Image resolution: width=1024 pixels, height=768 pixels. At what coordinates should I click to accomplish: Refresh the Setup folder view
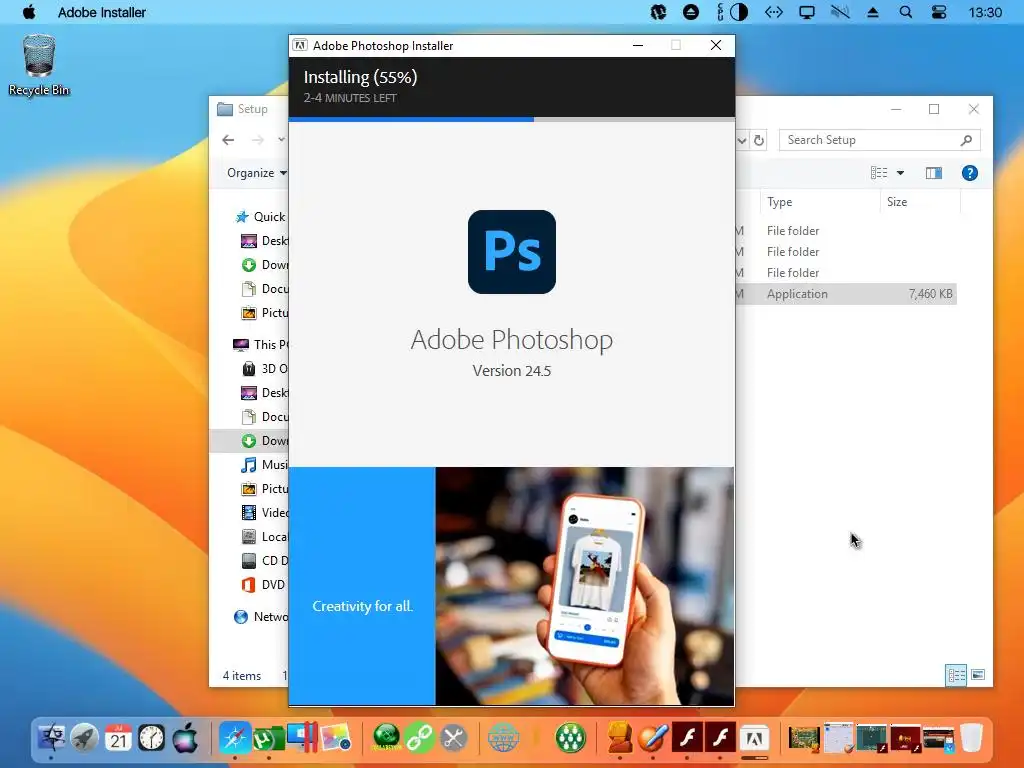[x=758, y=140]
